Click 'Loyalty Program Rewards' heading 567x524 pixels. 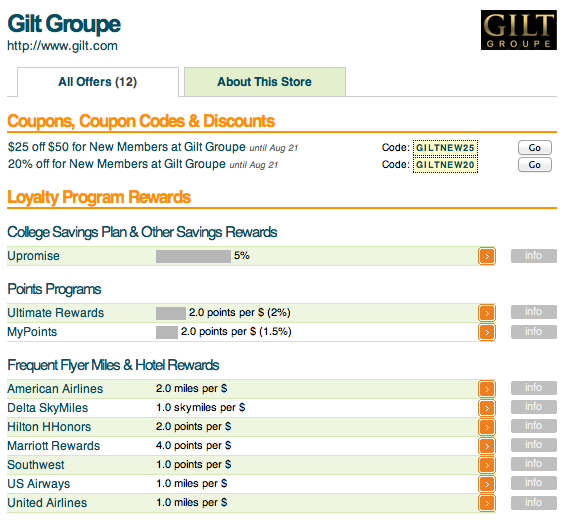(99, 197)
